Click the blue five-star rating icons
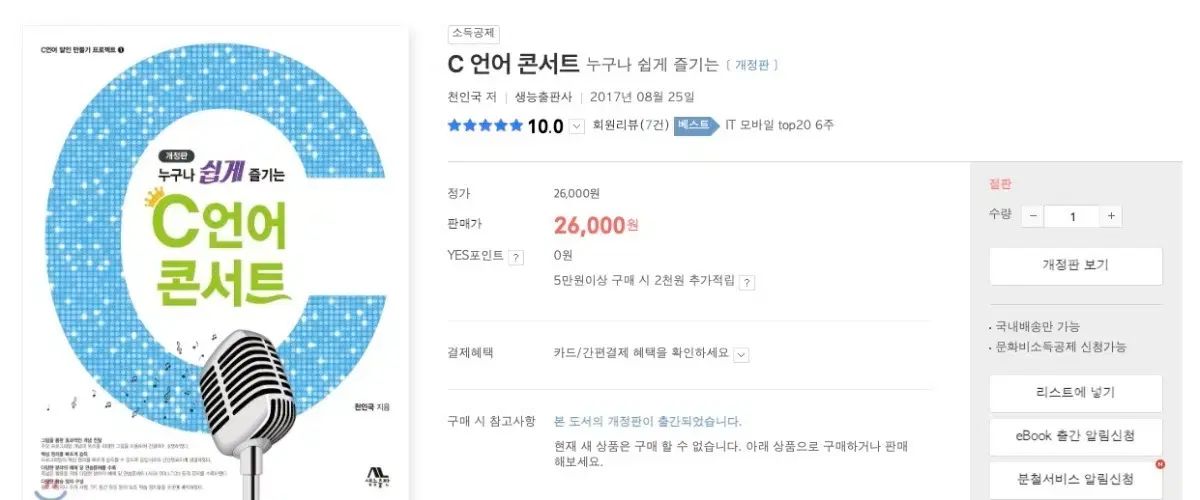The image size is (1200, 500). click(x=485, y=126)
